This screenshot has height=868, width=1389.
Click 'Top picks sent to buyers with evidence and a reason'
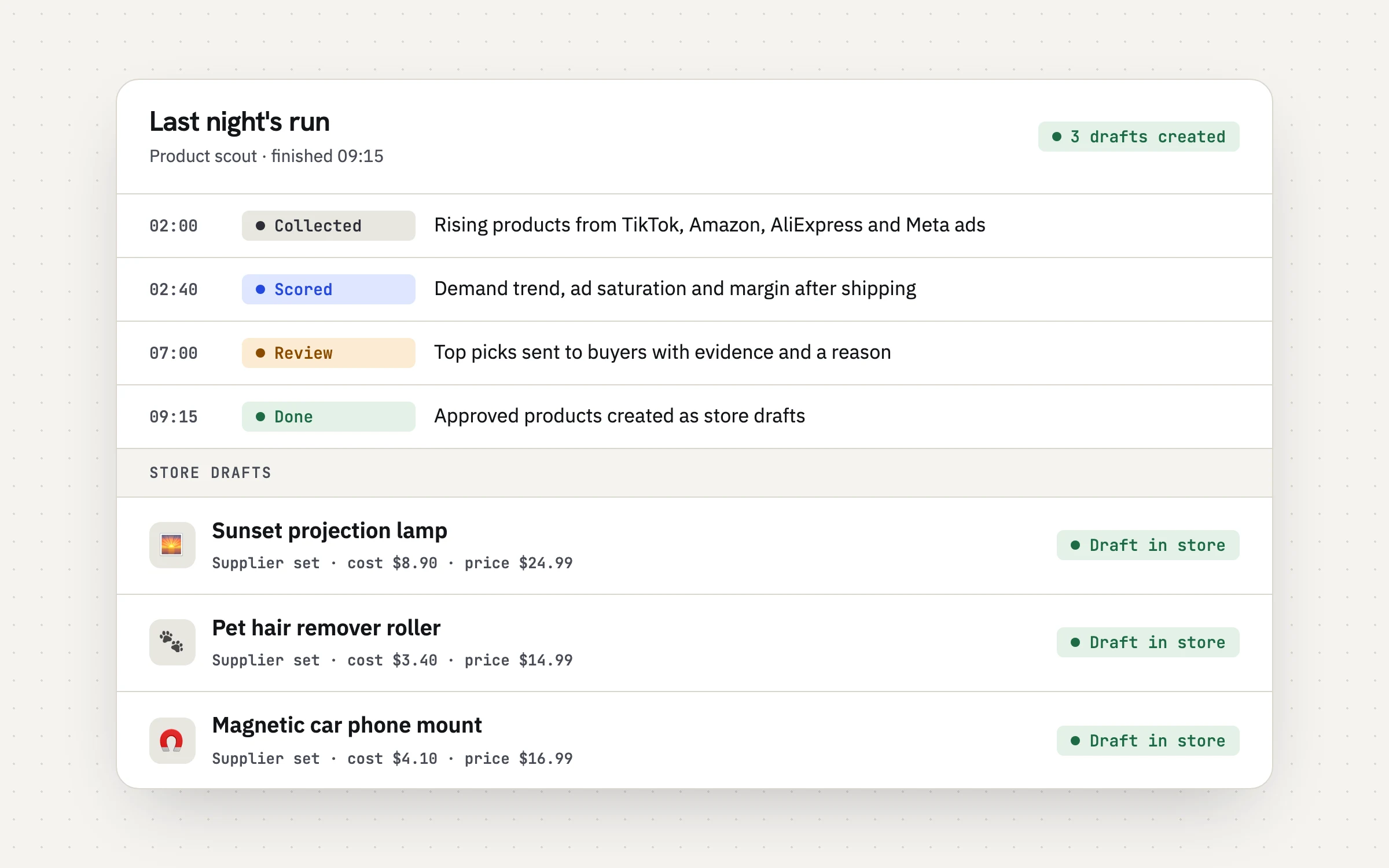(663, 352)
